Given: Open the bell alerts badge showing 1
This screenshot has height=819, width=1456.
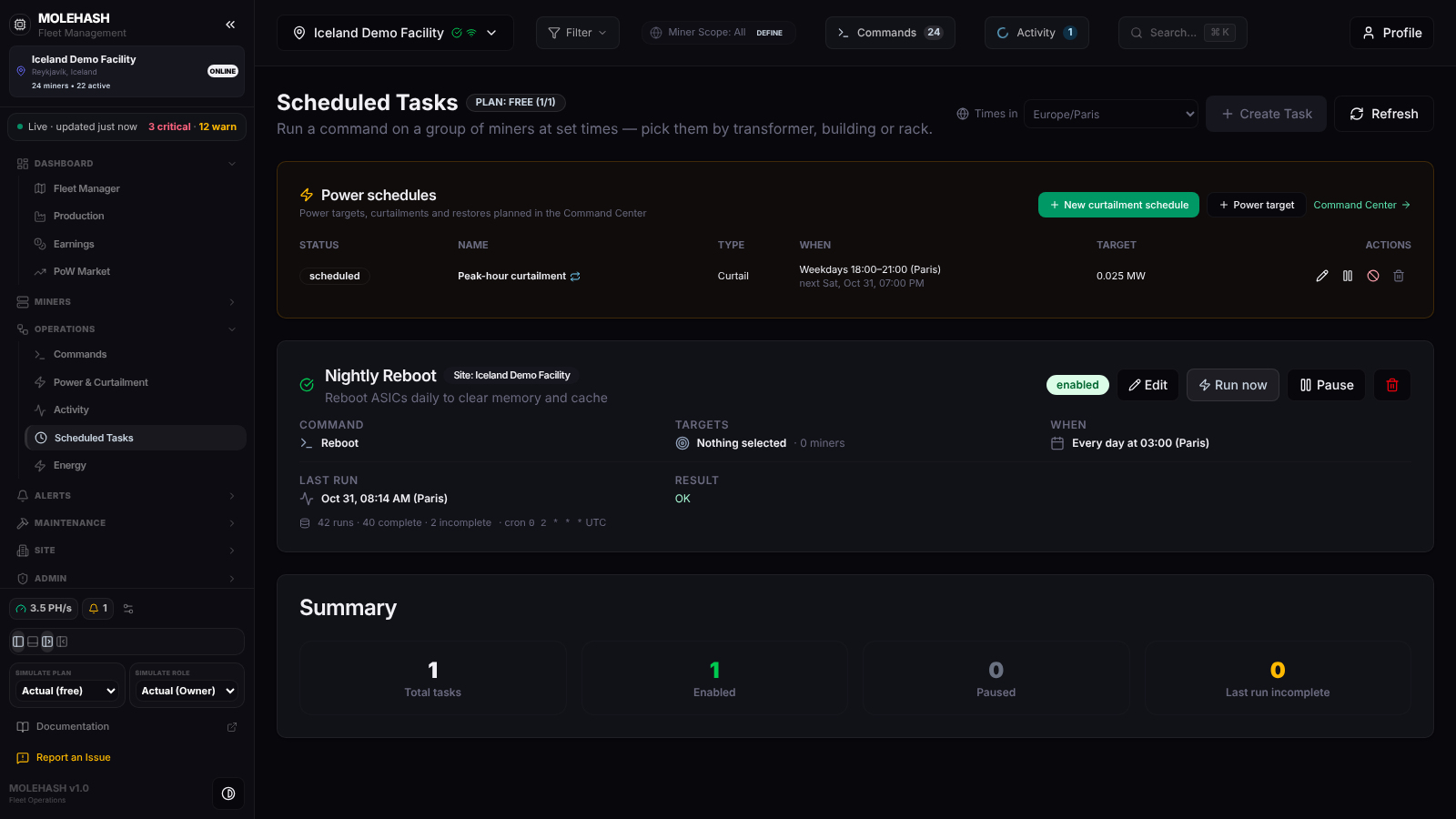Looking at the screenshot, I should (98, 609).
